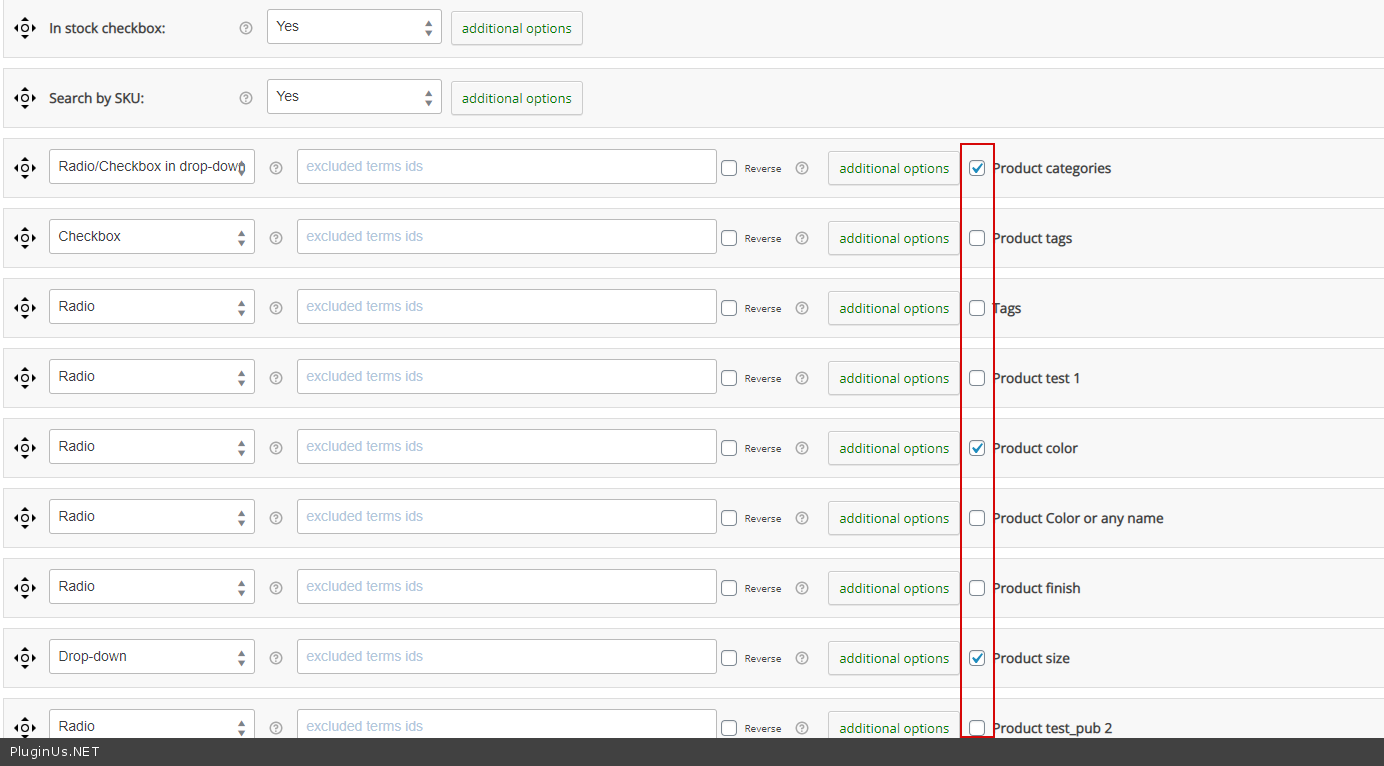
Task: Open Drop-down type selector for Product size
Action: tap(152, 657)
